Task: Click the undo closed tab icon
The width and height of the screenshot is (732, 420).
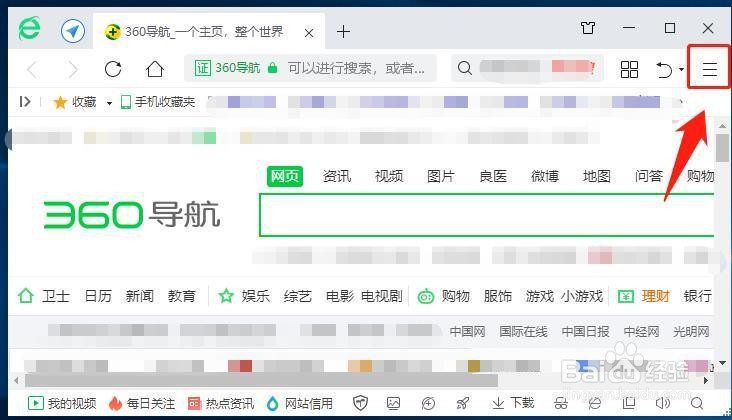Action: [664, 70]
